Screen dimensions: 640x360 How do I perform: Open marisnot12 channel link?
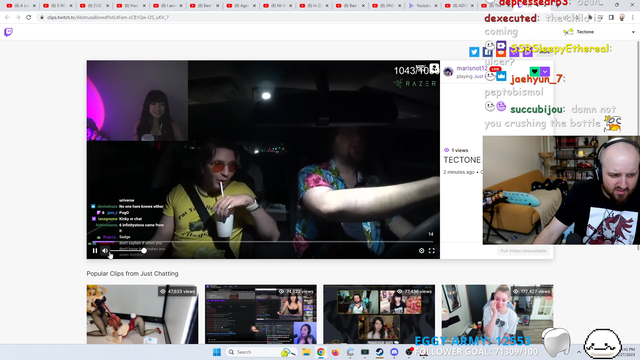pyautogui.click(x=472, y=68)
